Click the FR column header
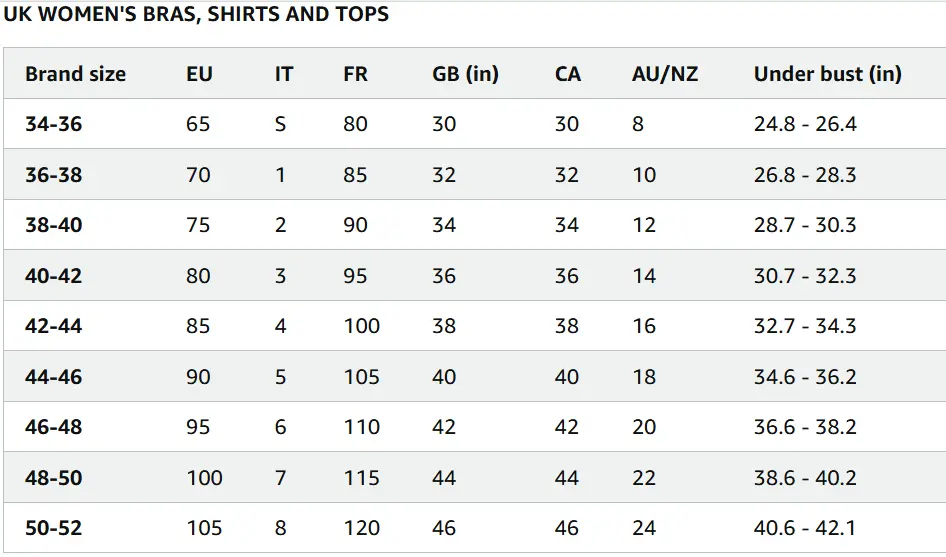 355,74
